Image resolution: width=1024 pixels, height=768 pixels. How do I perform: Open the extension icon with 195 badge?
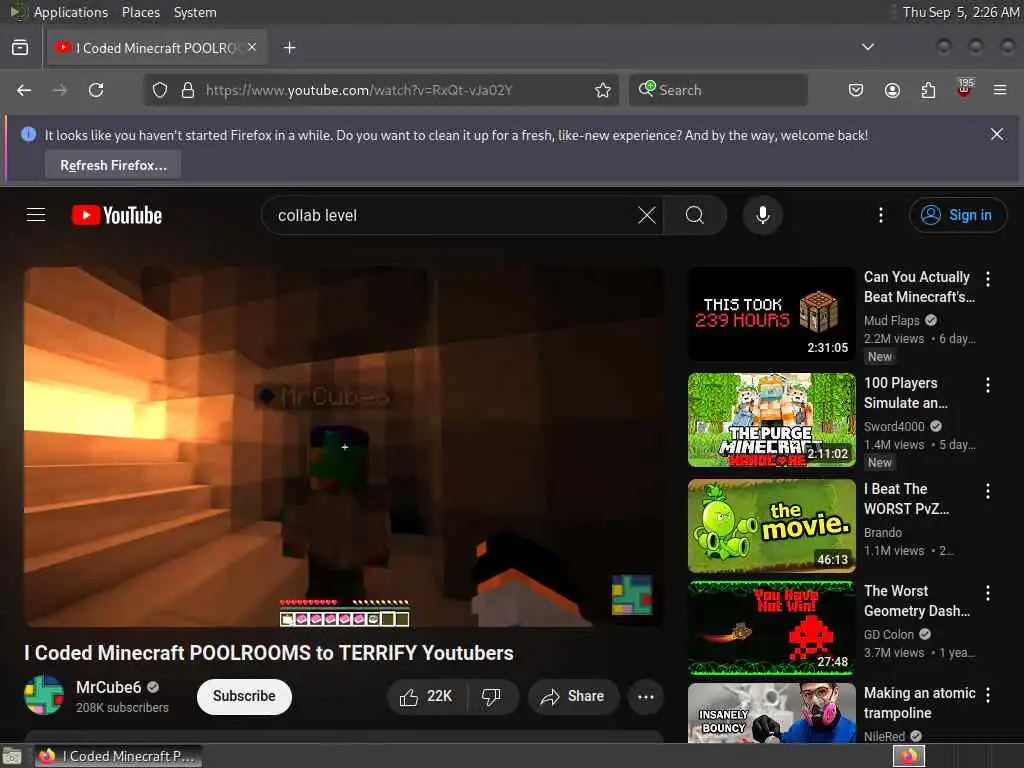click(x=964, y=89)
